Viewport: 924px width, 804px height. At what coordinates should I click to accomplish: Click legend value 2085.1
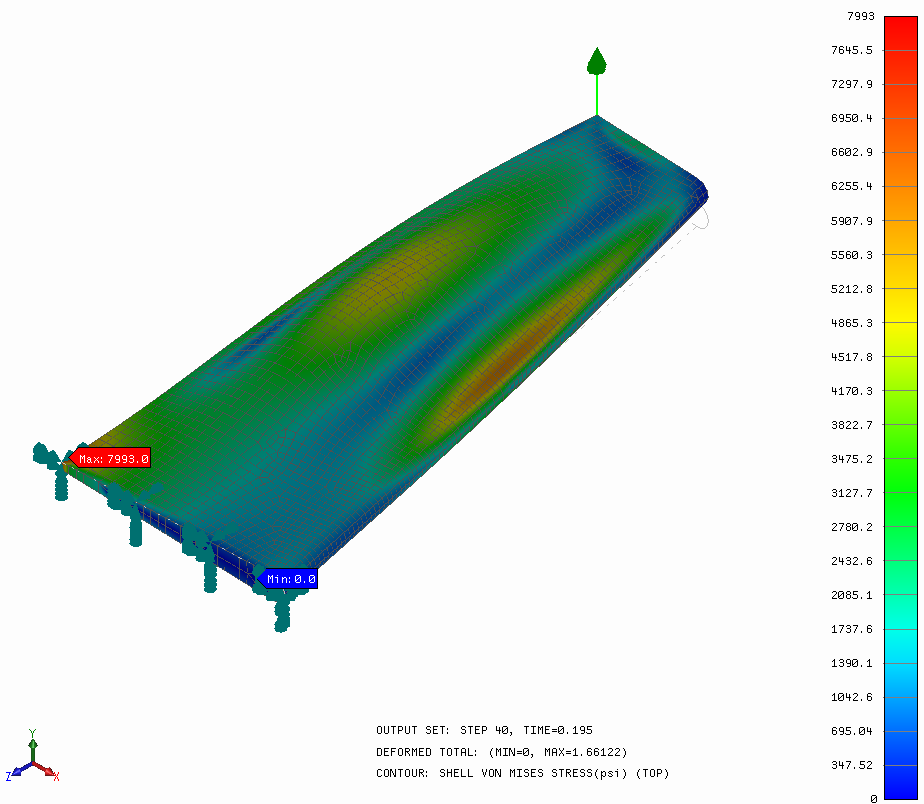(852, 595)
